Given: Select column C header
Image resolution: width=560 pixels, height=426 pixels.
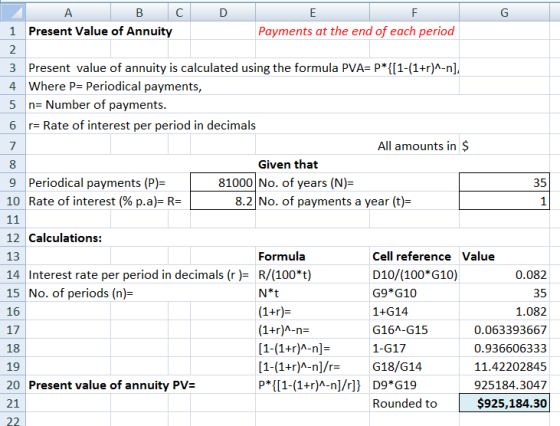Looking at the screenshot, I should click(x=179, y=12).
